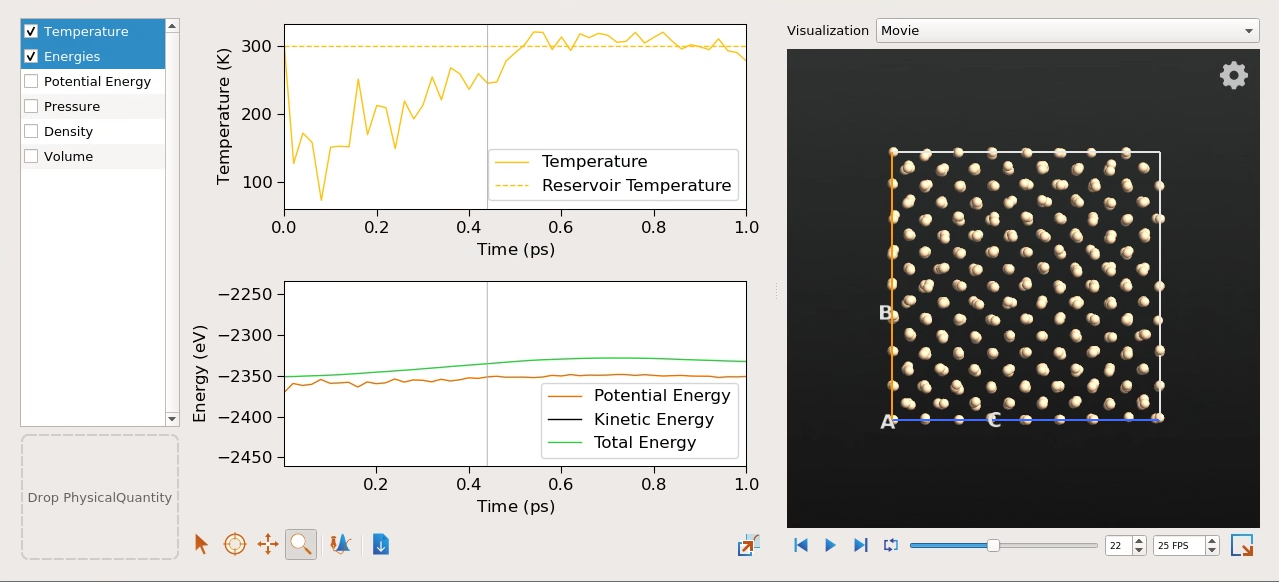Click the 3D atom structure view
This screenshot has height=582, width=1279.
pos(1023,288)
